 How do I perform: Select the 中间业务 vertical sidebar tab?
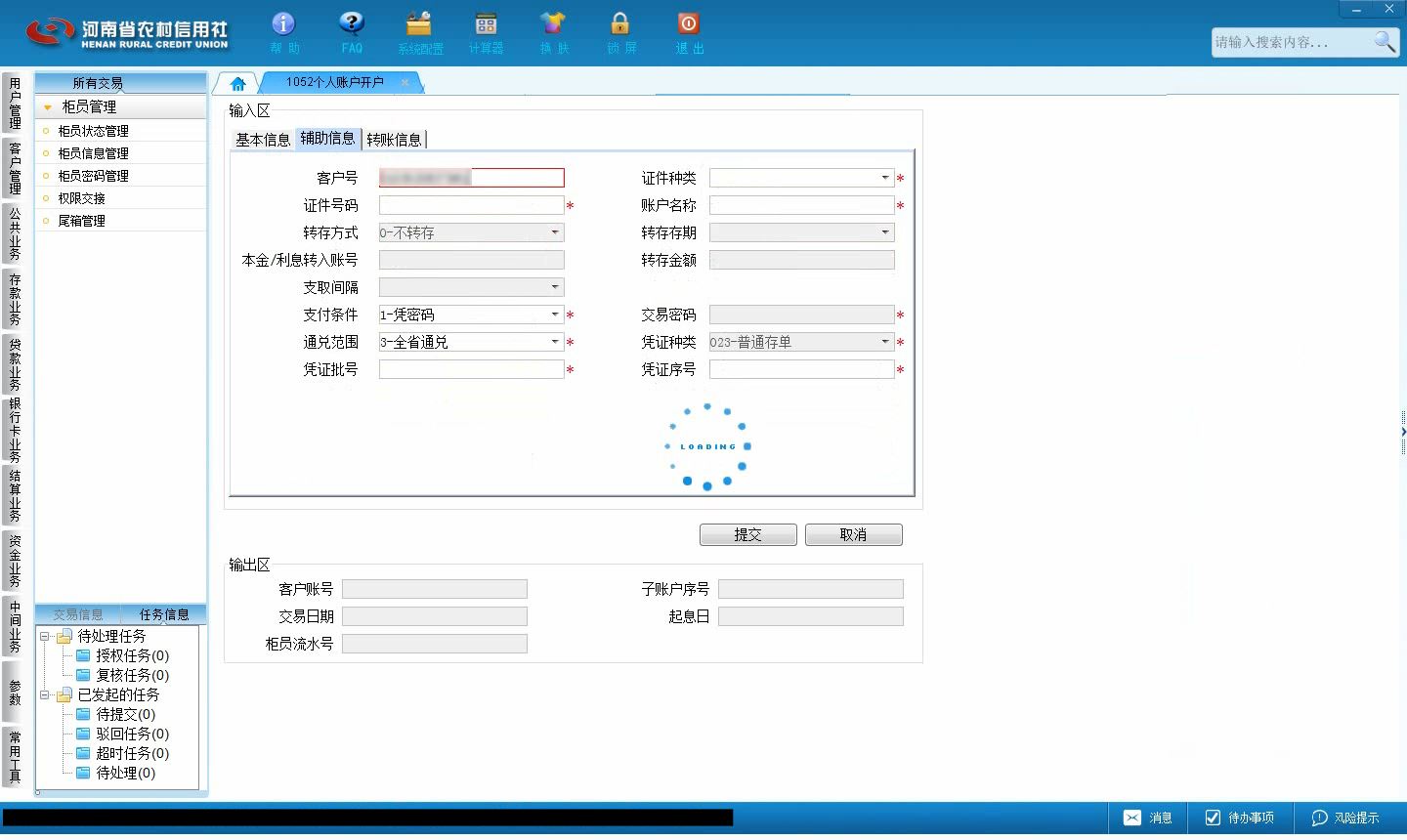pos(14,626)
